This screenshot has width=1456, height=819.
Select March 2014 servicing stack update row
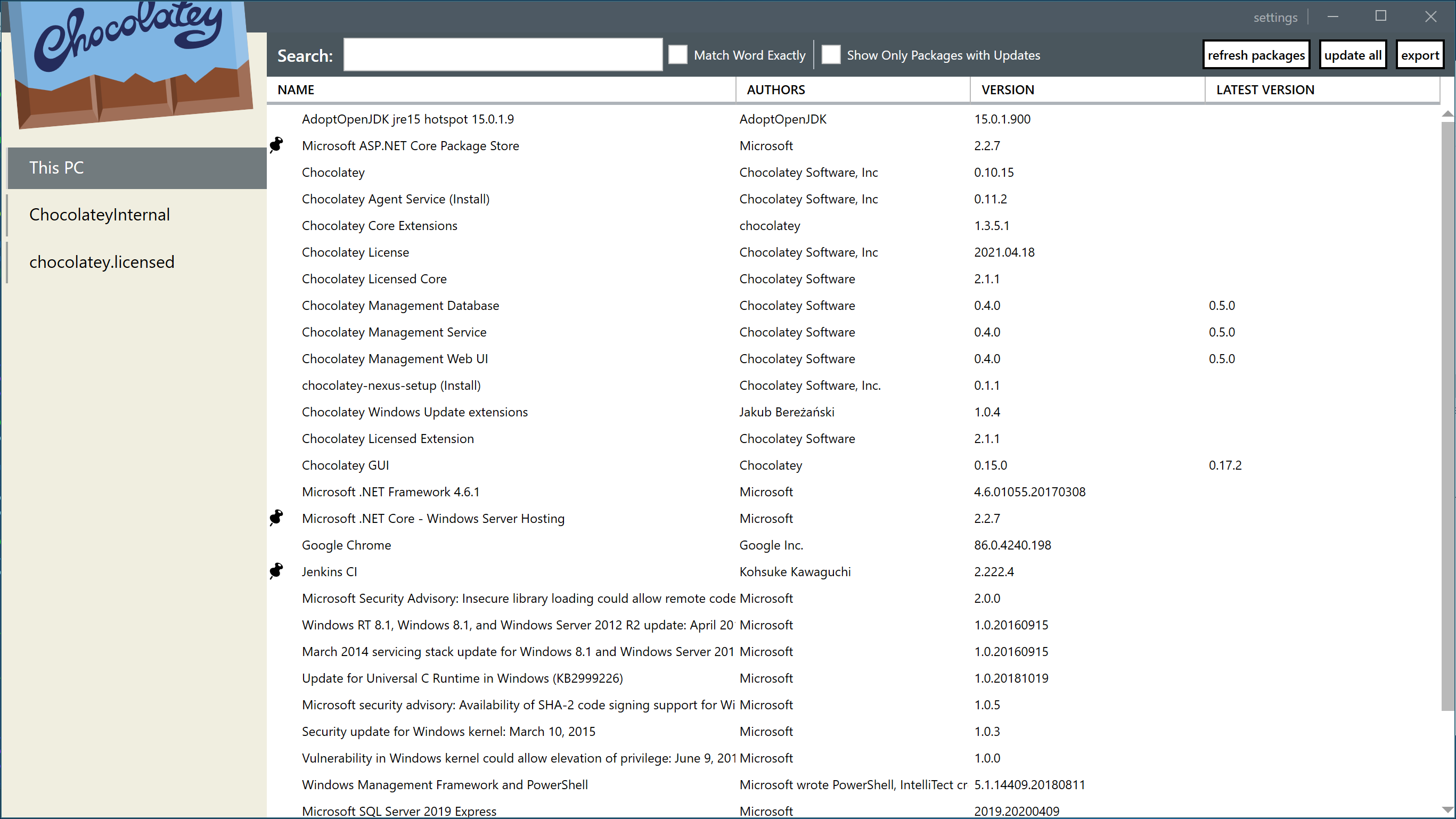(x=854, y=651)
